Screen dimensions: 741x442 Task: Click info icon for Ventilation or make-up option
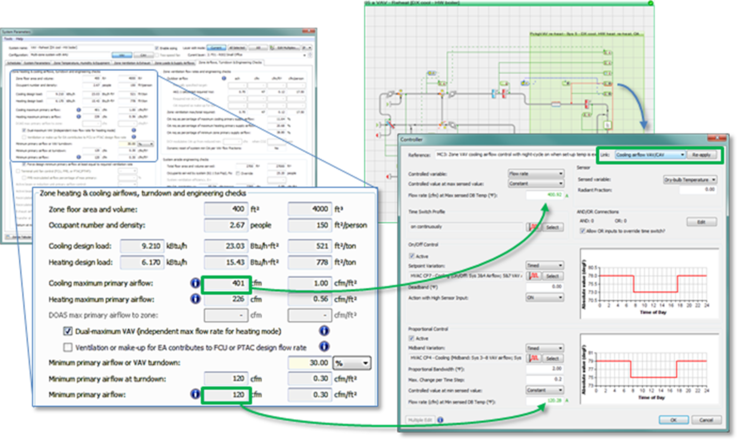pos(325,346)
